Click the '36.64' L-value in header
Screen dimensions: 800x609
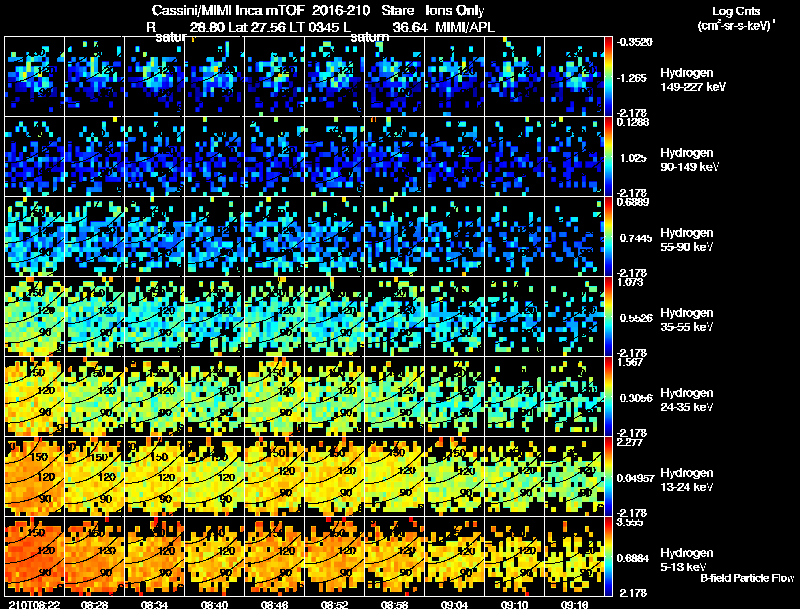[410, 28]
